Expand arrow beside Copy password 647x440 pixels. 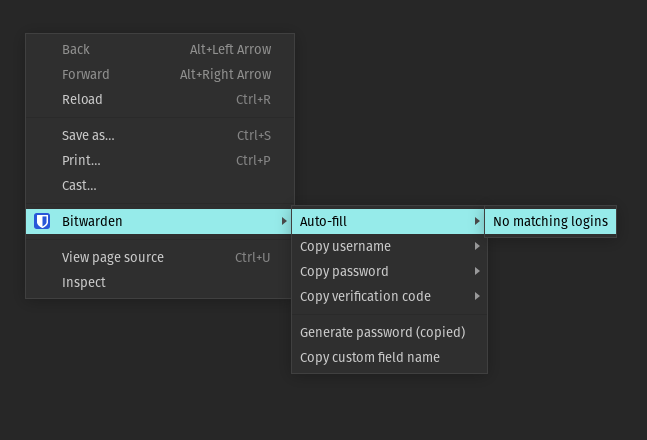tap(477, 271)
